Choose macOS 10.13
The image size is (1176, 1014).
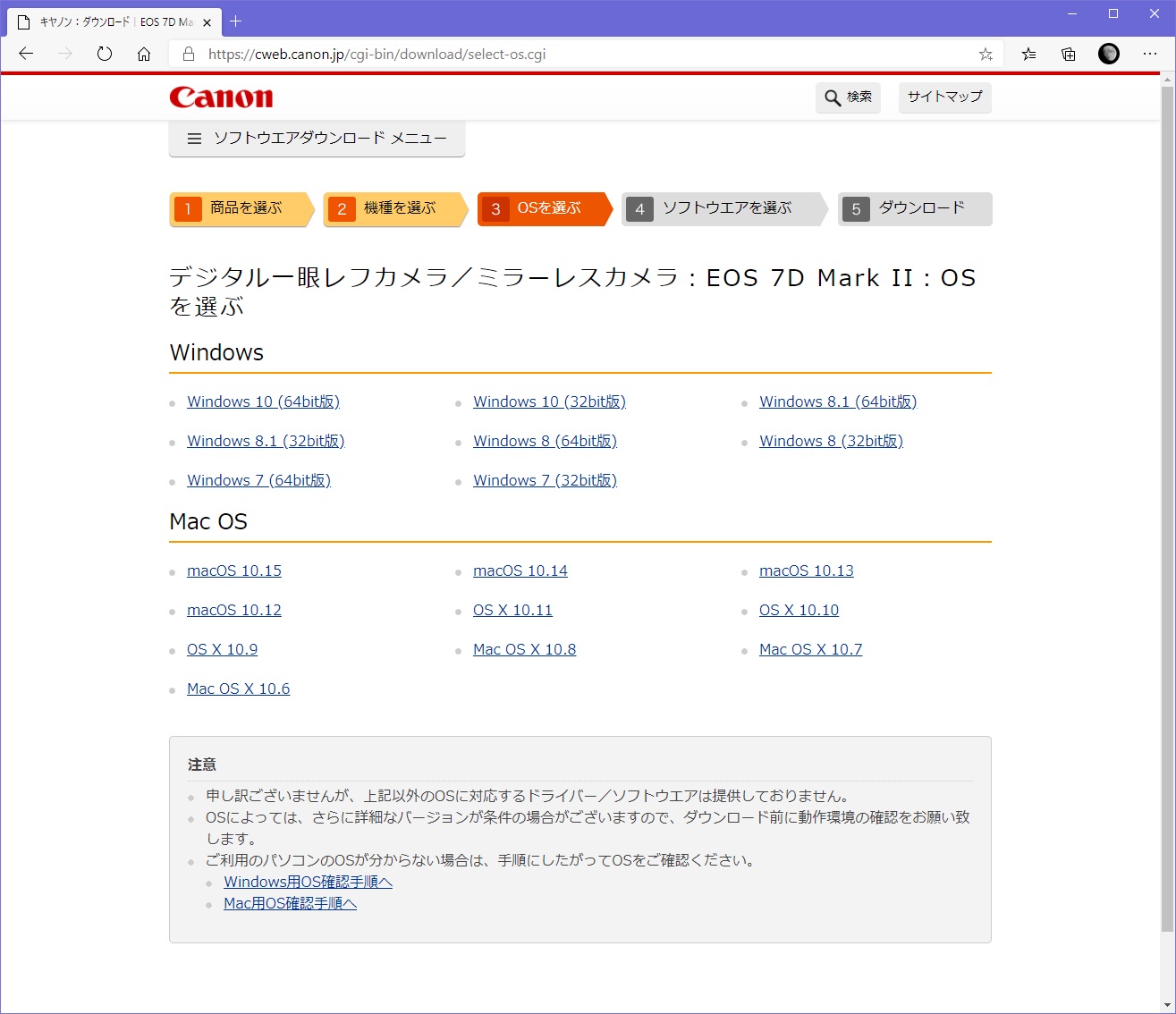coord(807,570)
